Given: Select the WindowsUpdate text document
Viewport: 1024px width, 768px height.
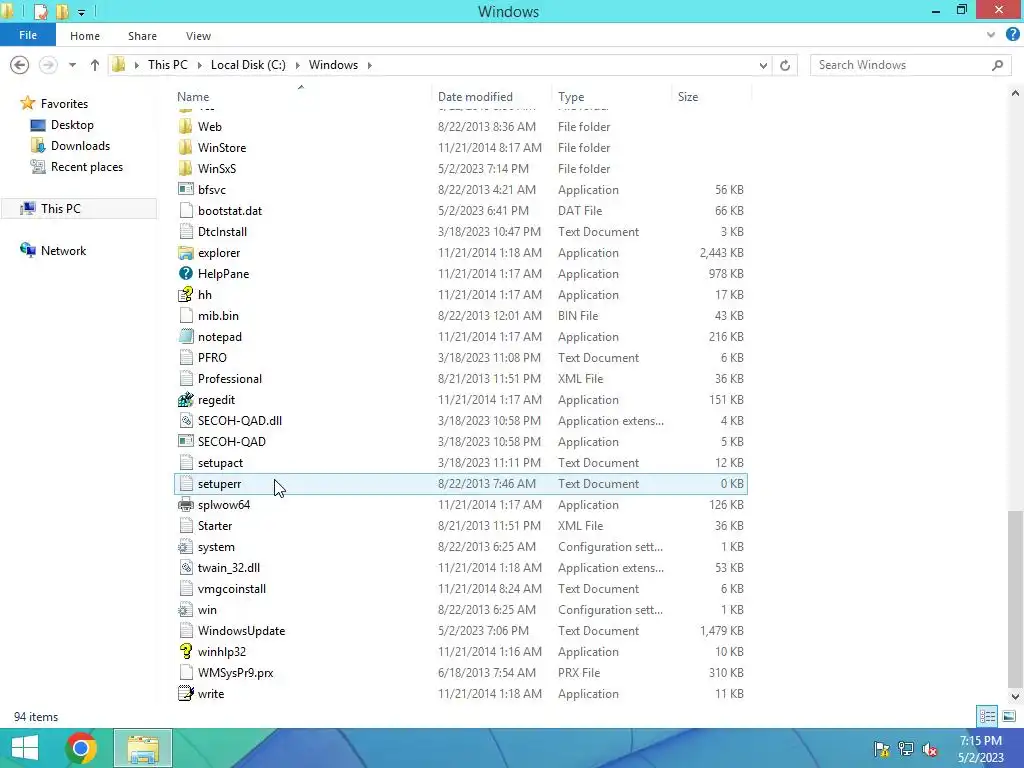Looking at the screenshot, I should point(460,631).
